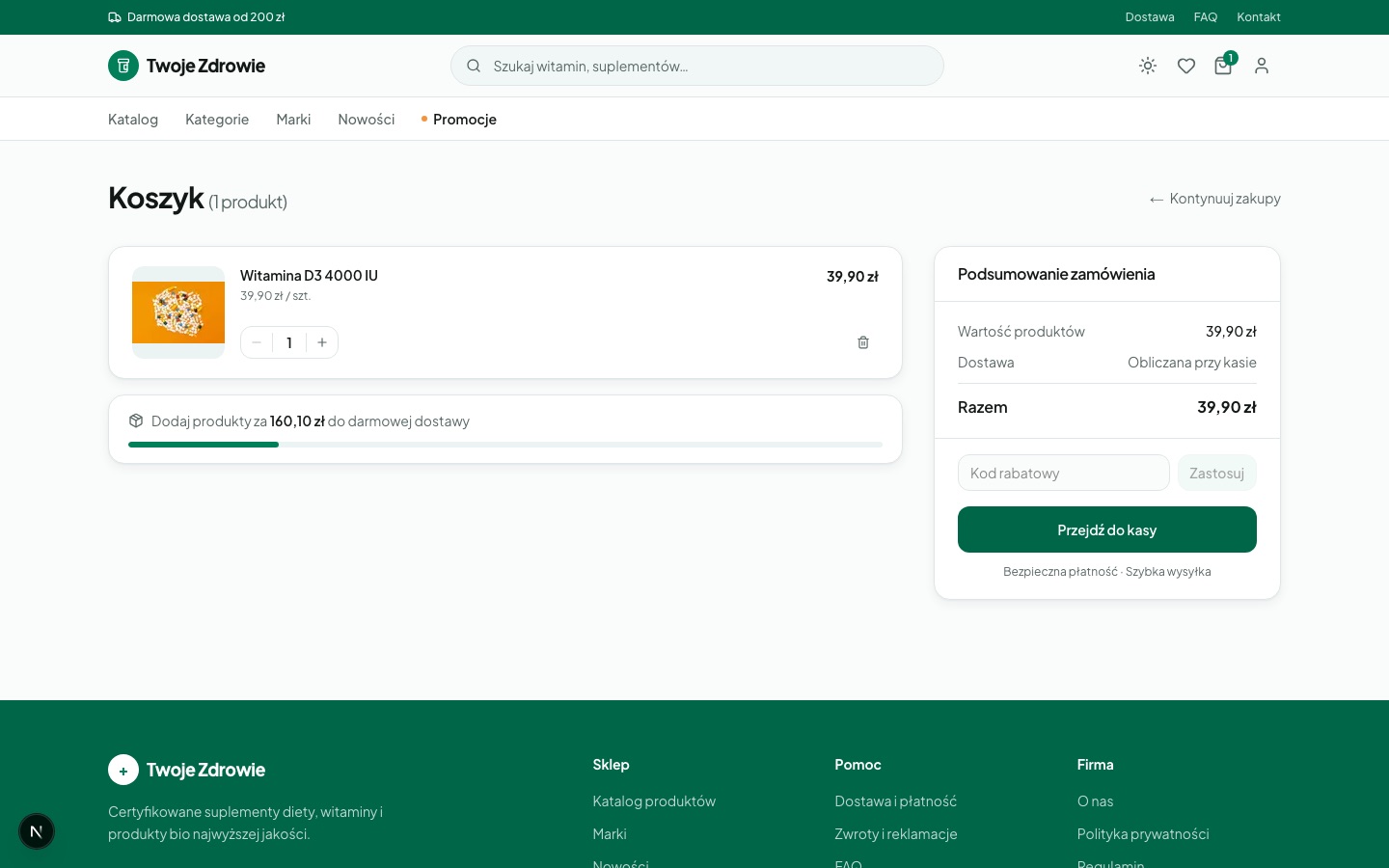Open footer link O nas
The width and height of the screenshot is (1389, 868).
(x=1096, y=801)
